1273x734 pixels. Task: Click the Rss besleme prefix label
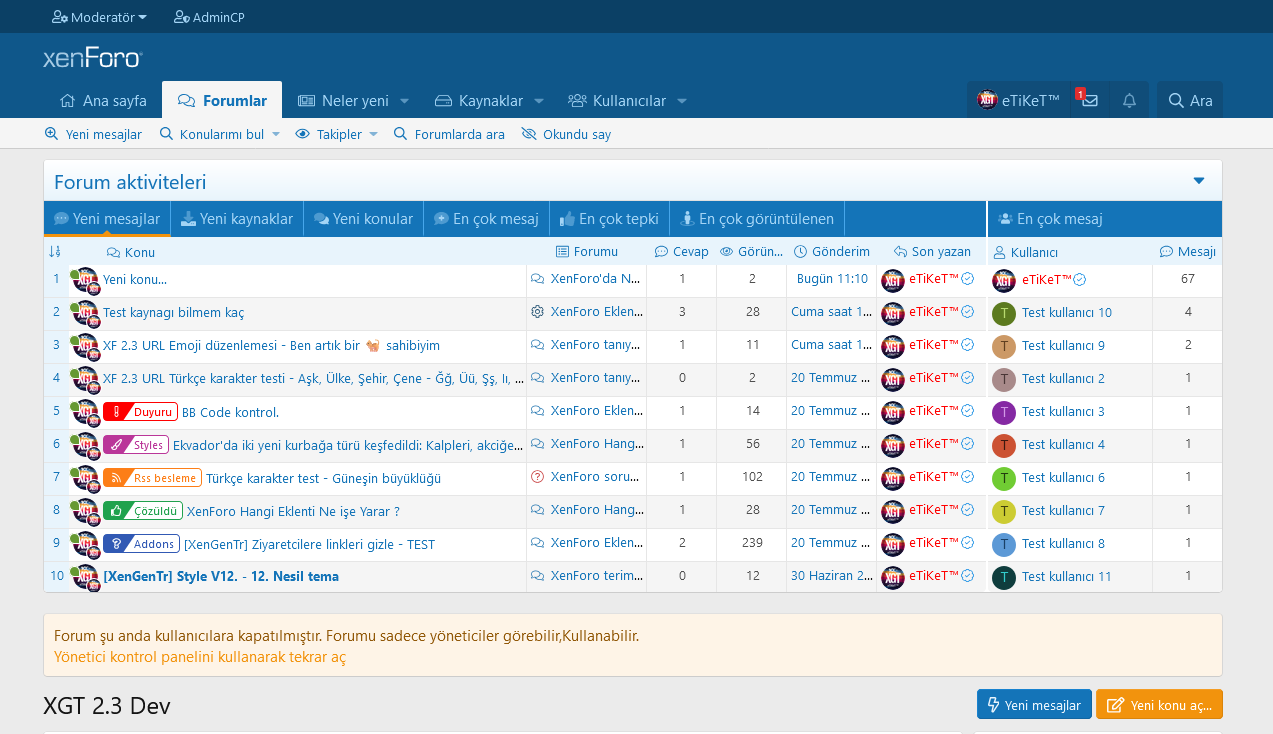[x=152, y=478]
